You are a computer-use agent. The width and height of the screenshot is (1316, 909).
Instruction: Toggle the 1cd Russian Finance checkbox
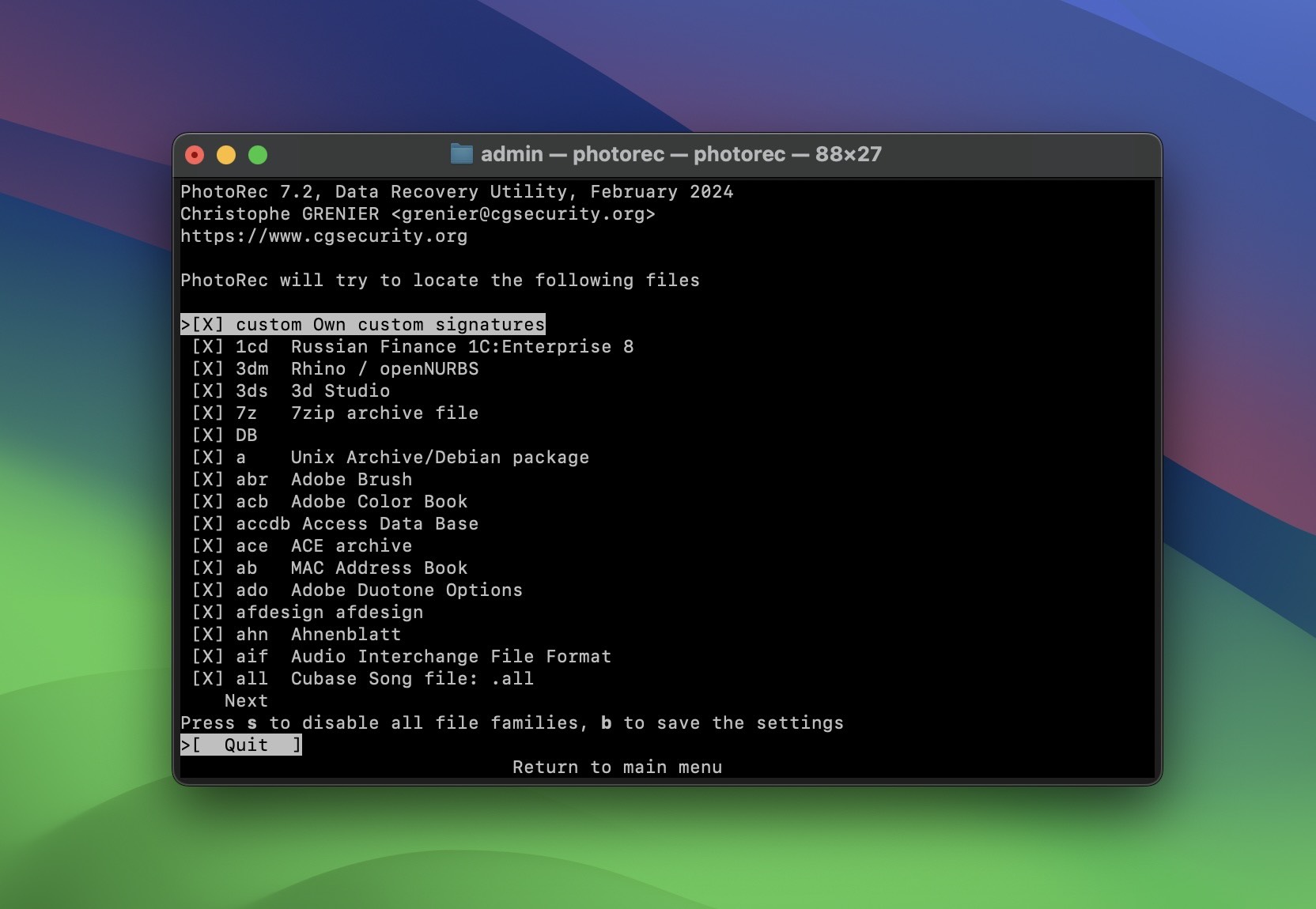pos(208,347)
